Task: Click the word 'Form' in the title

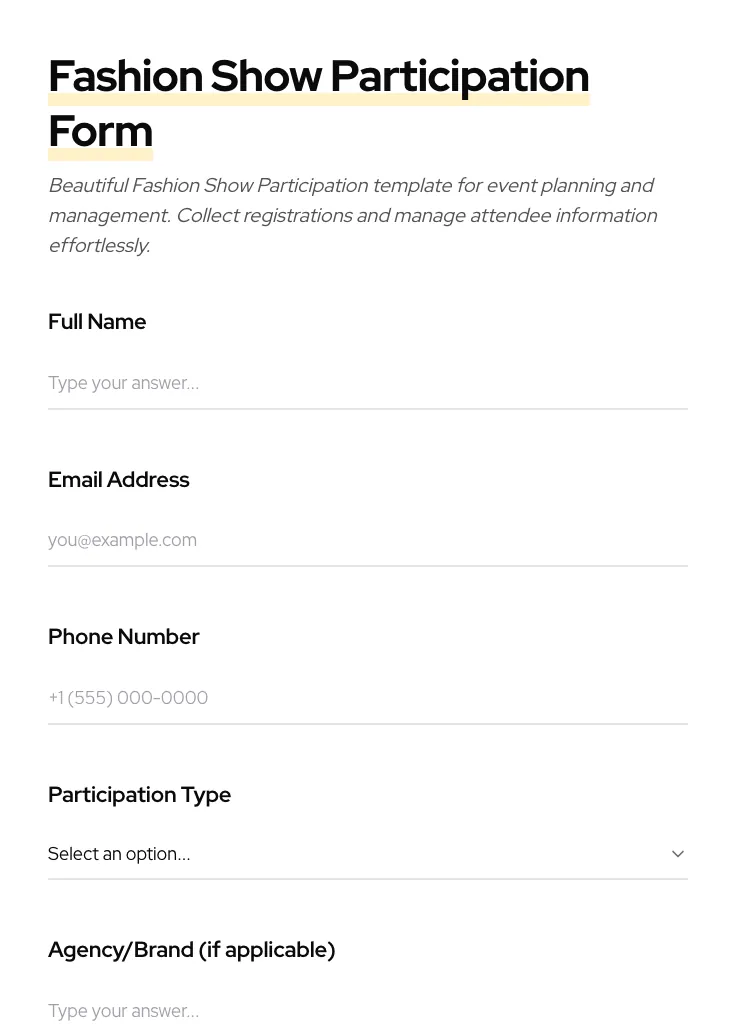Action: (x=100, y=132)
